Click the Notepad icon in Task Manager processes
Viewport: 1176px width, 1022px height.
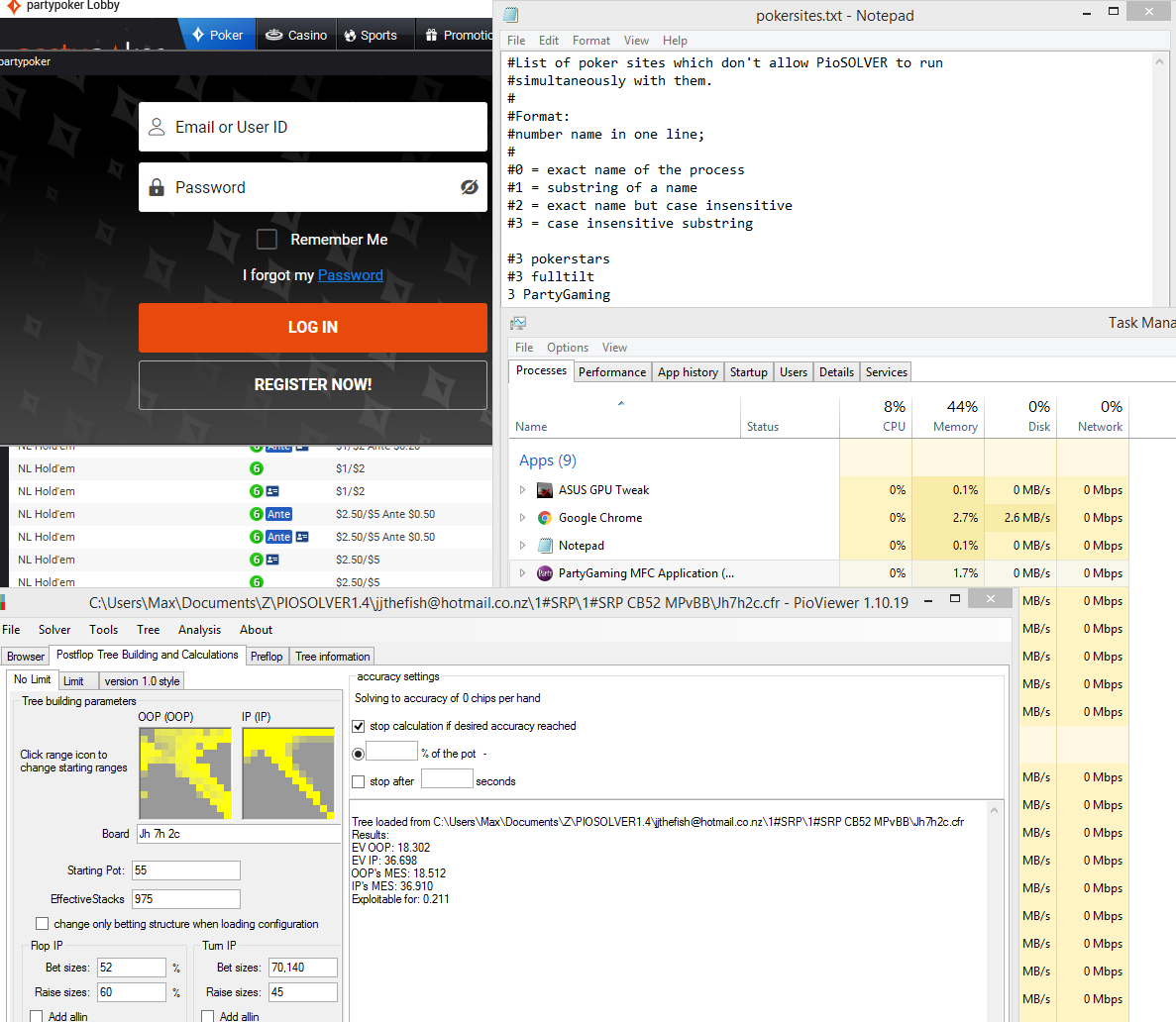(545, 546)
